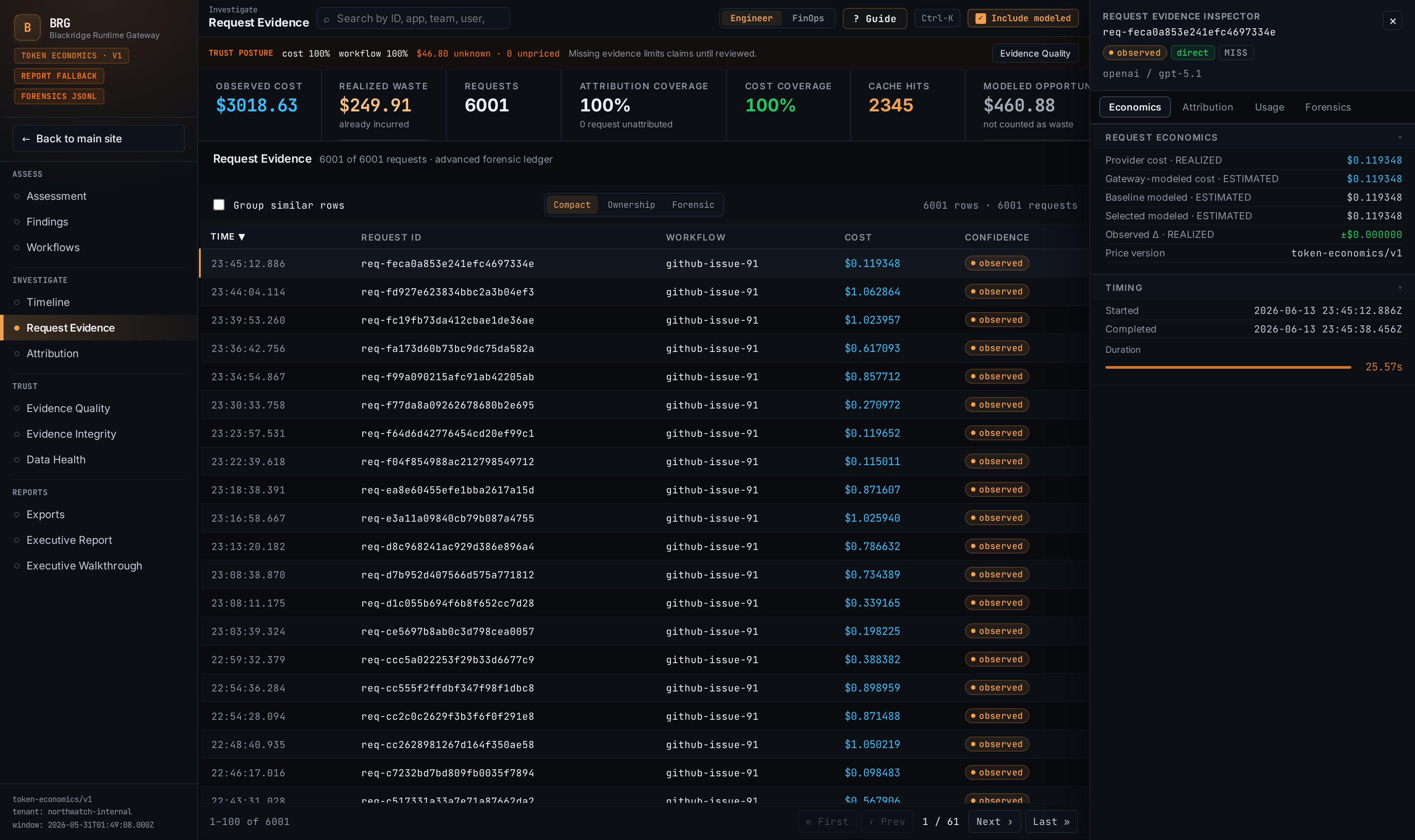The width and height of the screenshot is (1415, 840).
Task: Collapse the Request Economics section
Action: tap(1400, 137)
